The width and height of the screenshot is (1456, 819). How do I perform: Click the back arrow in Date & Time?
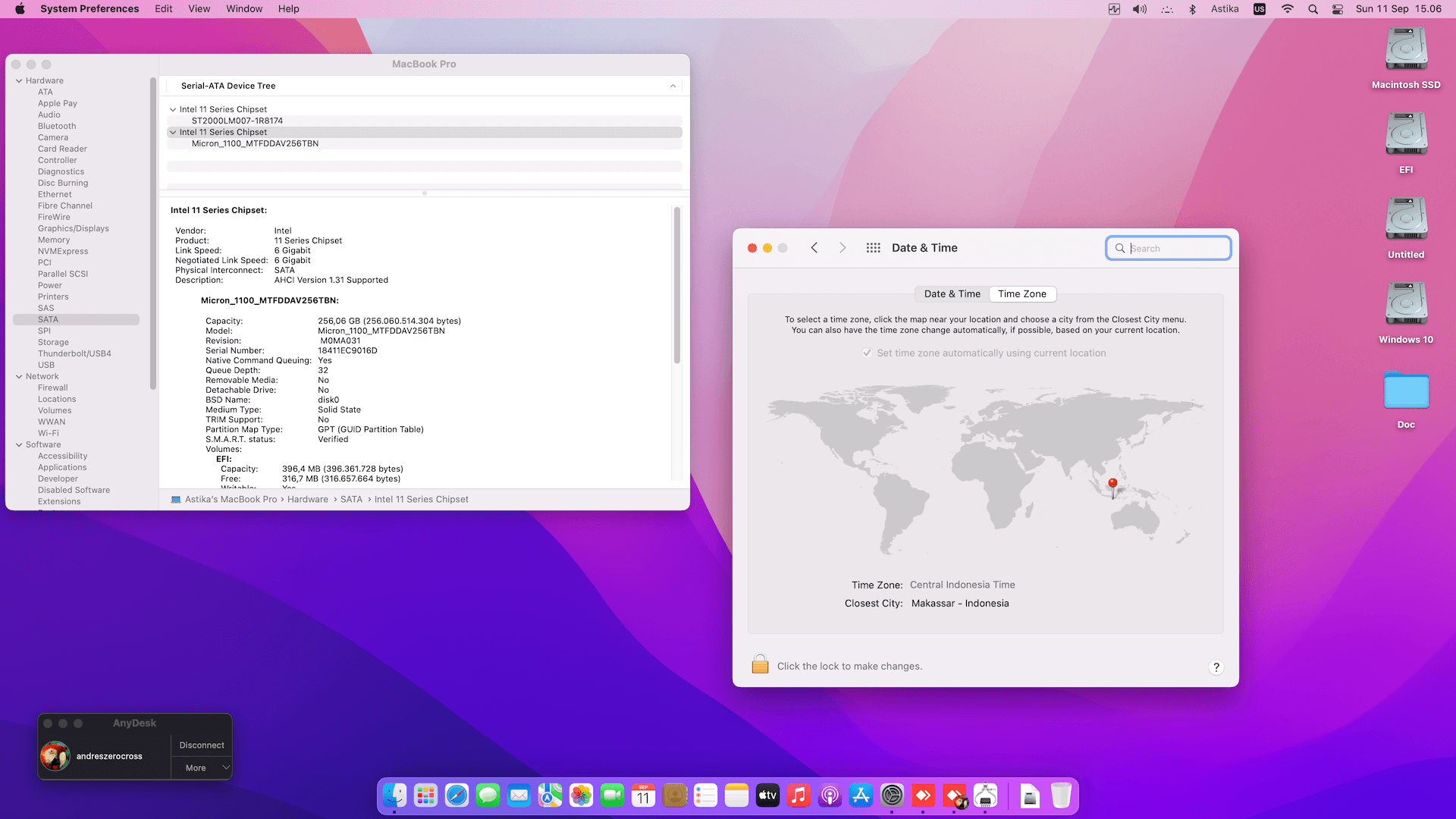(x=814, y=248)
